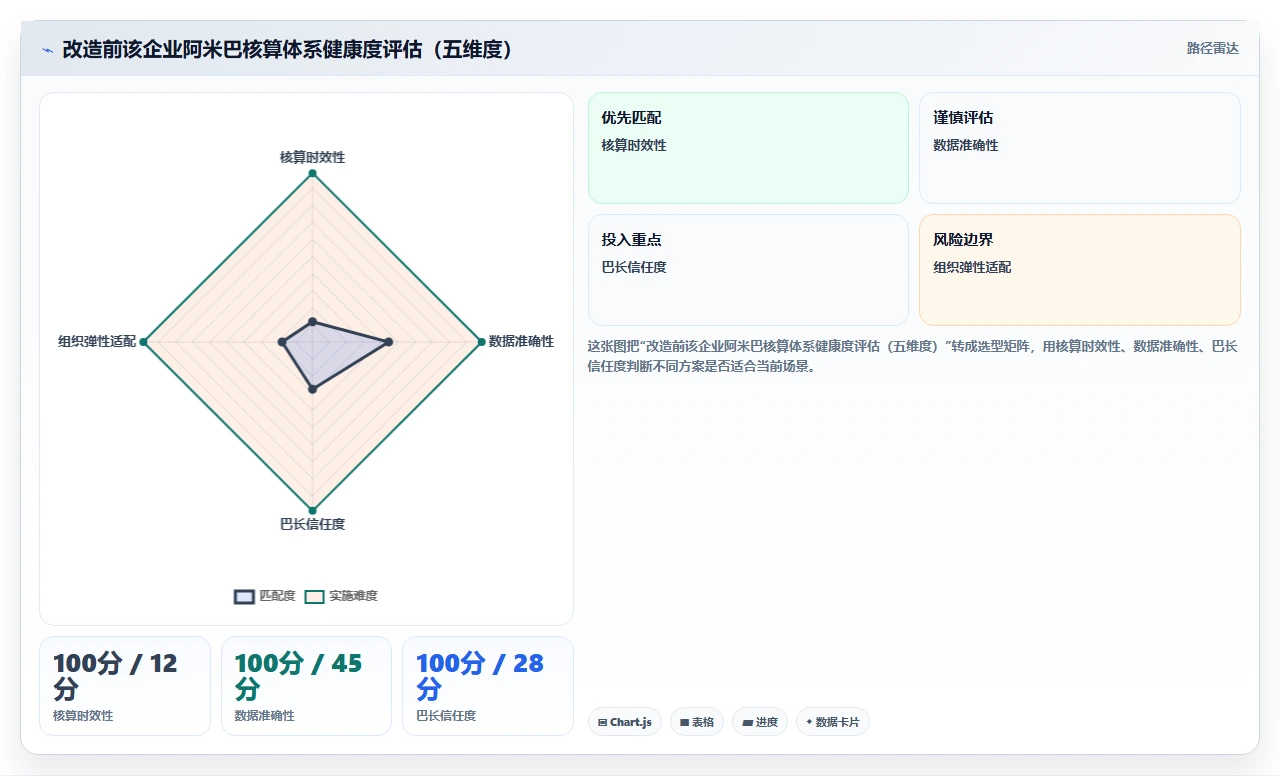Image resolution: width=1280 pixels, height=776 pixels.
Task: Click the page title 改造前该企业阿米巴核算体系健康度评估
Action: (x=289, y=49)
